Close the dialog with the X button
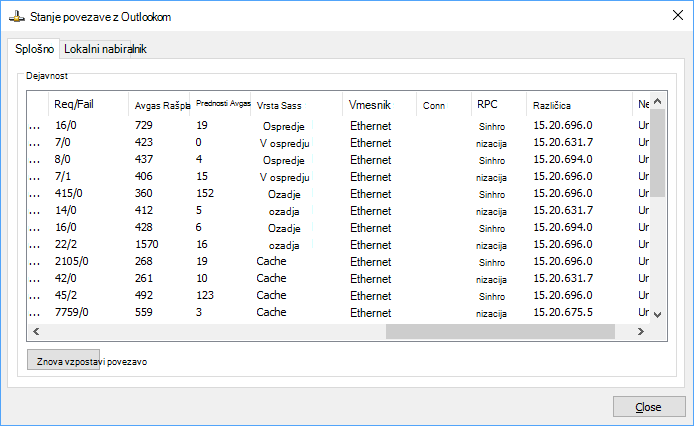This screenshot has height=426, width=694. (678, 15)
